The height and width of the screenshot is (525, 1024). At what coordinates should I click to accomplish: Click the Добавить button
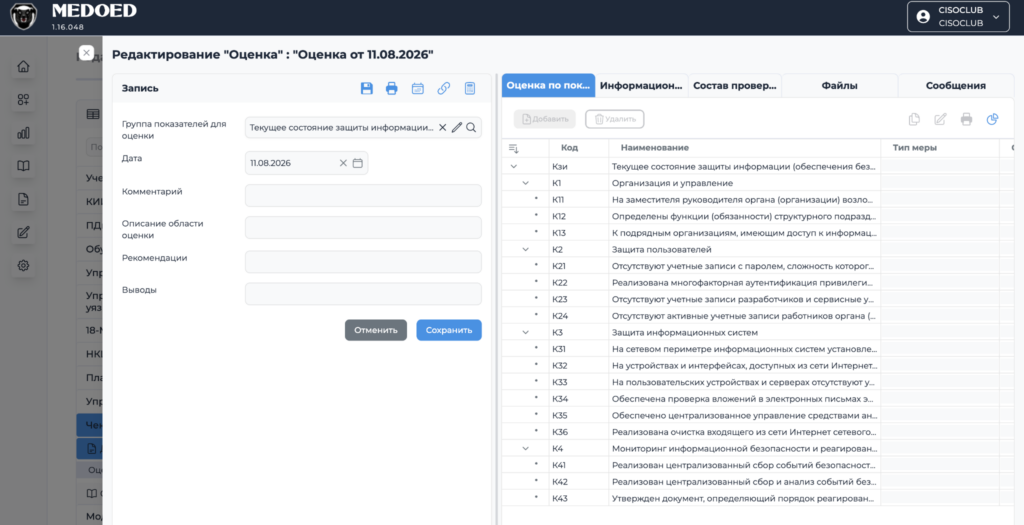[545, 119]
